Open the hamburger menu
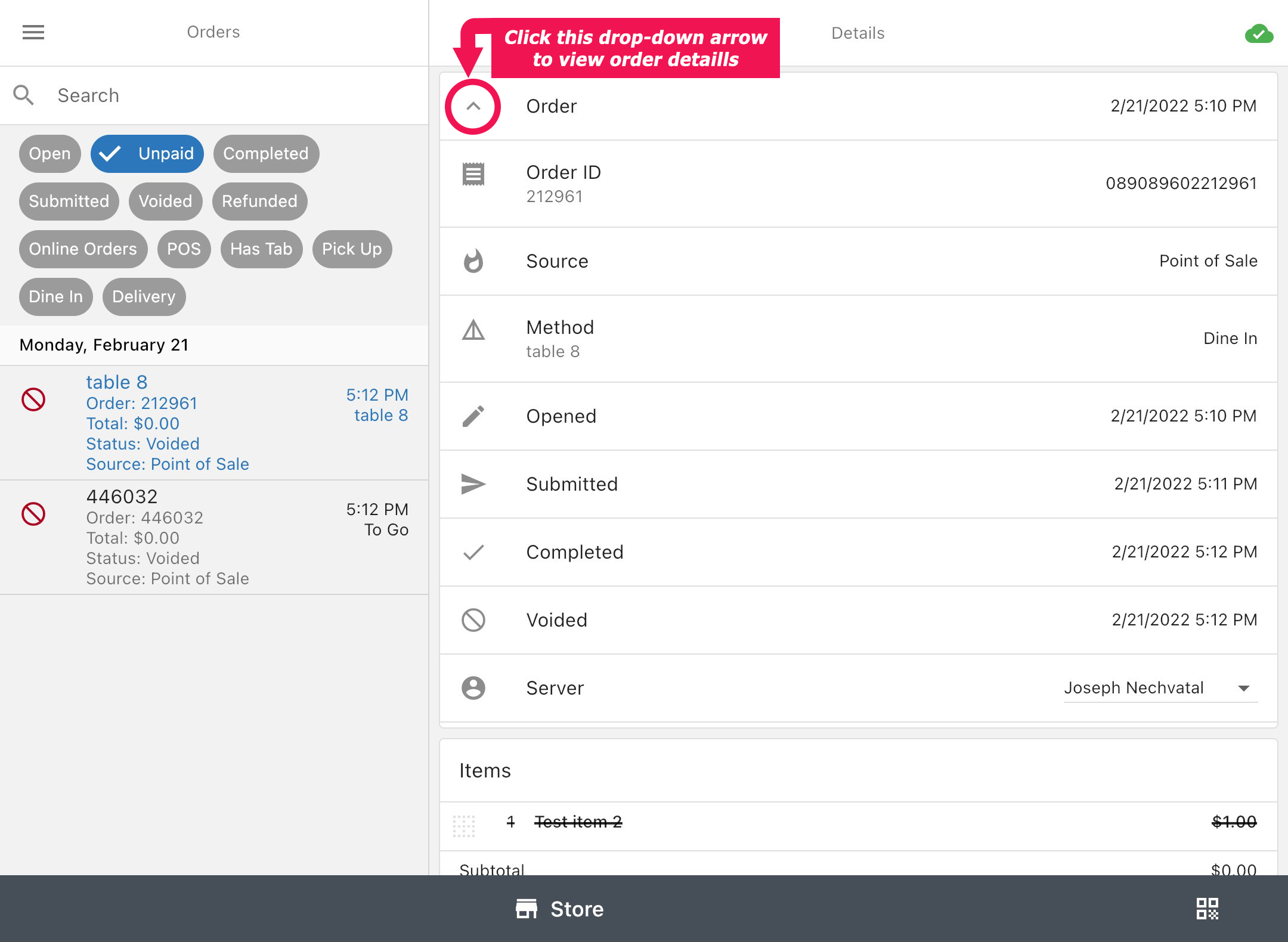1288x942 pixels. [33, 32]
